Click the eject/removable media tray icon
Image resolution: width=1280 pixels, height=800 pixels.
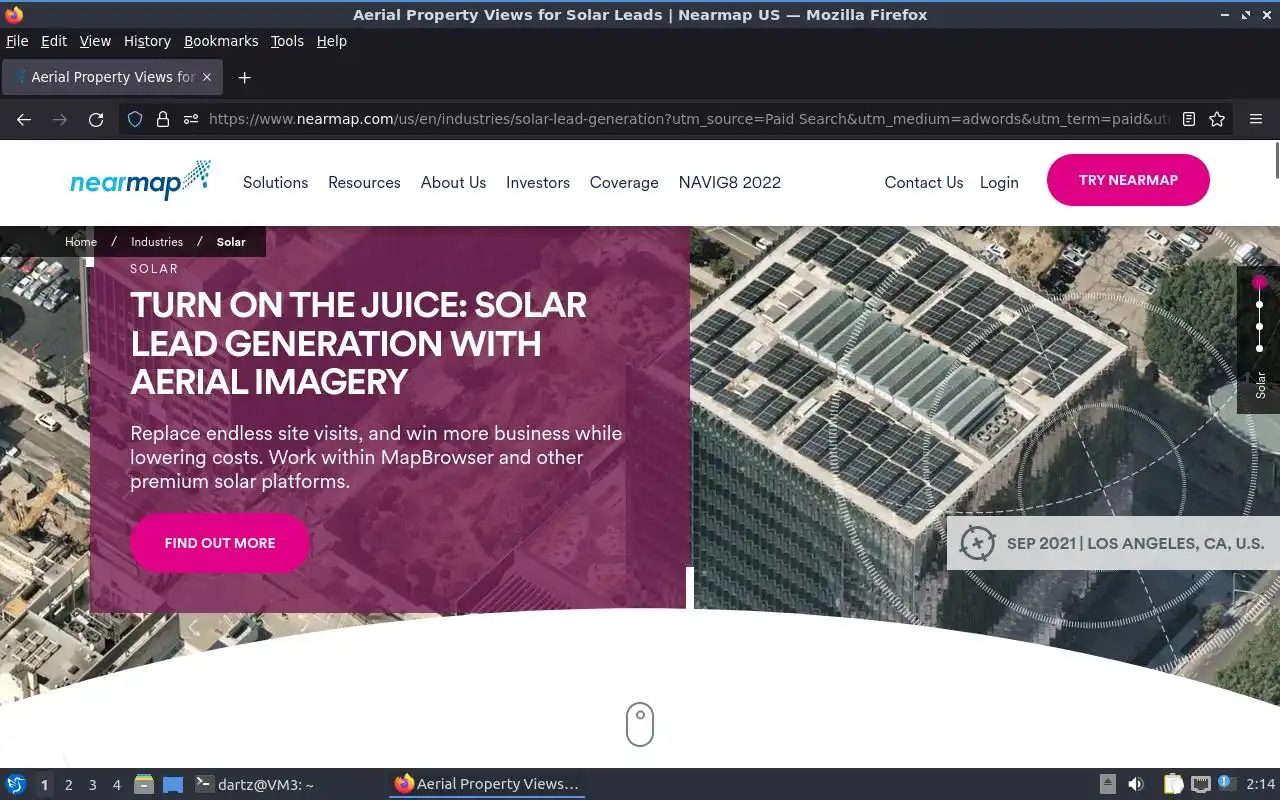(1108, 785)
